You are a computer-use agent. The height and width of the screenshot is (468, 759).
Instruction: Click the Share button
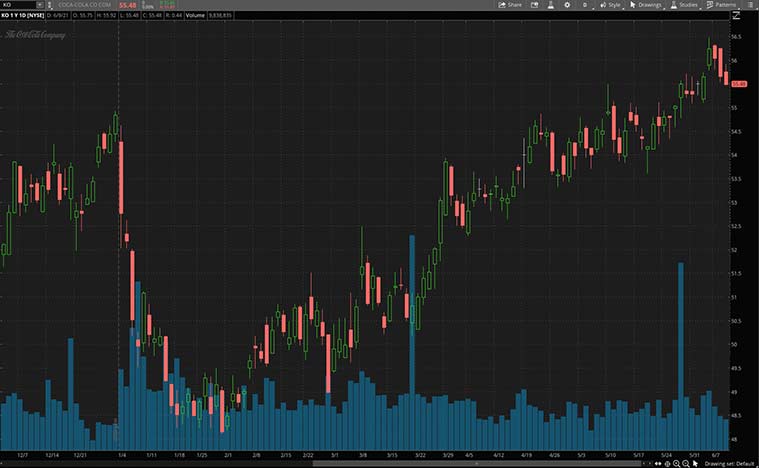(x=511, y=5)
